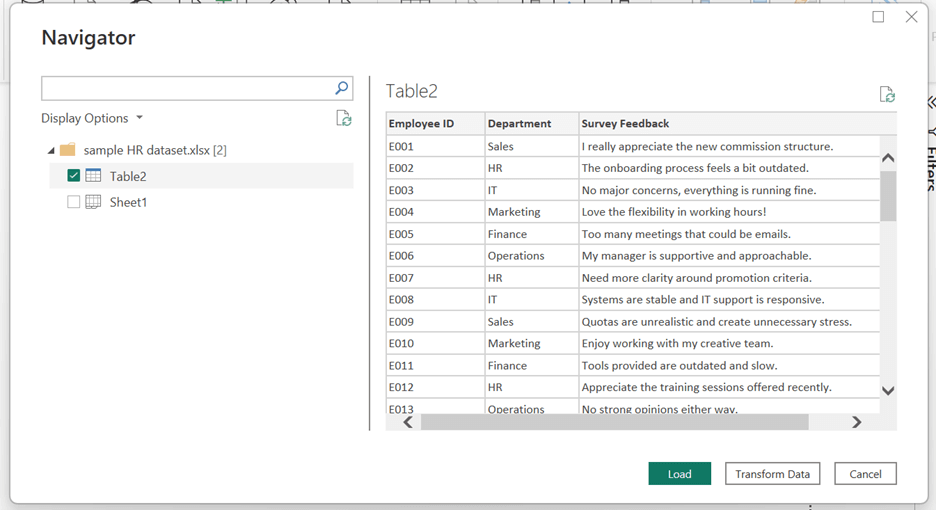Uncheck the Table2 checkbox

[x=73, y=176]
